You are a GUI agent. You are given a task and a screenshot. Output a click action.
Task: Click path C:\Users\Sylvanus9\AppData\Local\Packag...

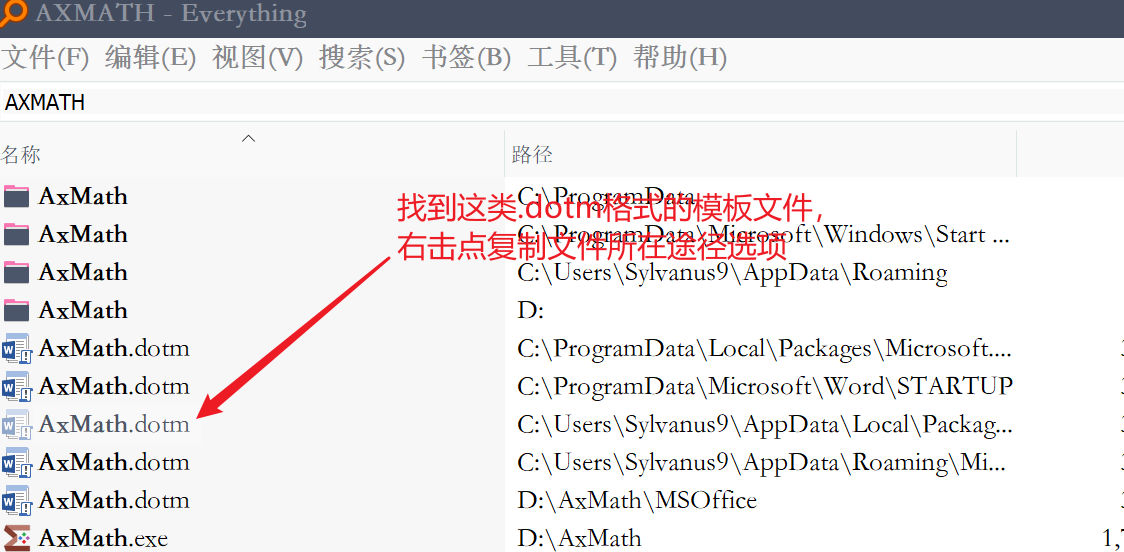pyautogui.click(x=765, y=424)
